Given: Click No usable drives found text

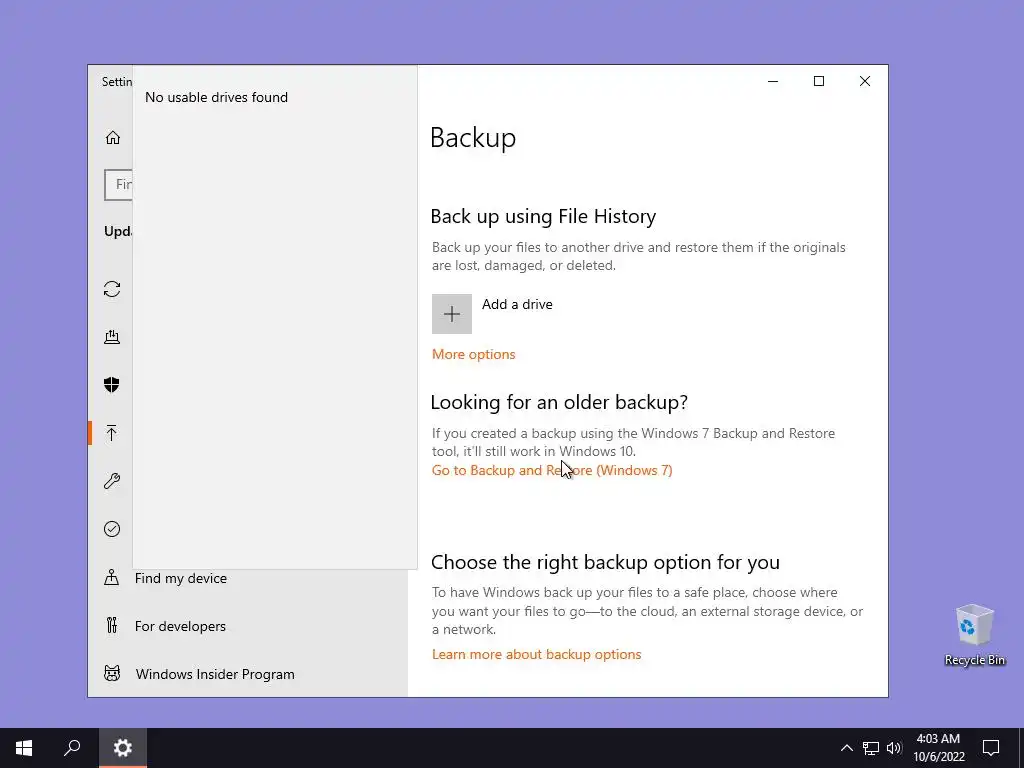Looking at the screenshot, I should (216, 97).
